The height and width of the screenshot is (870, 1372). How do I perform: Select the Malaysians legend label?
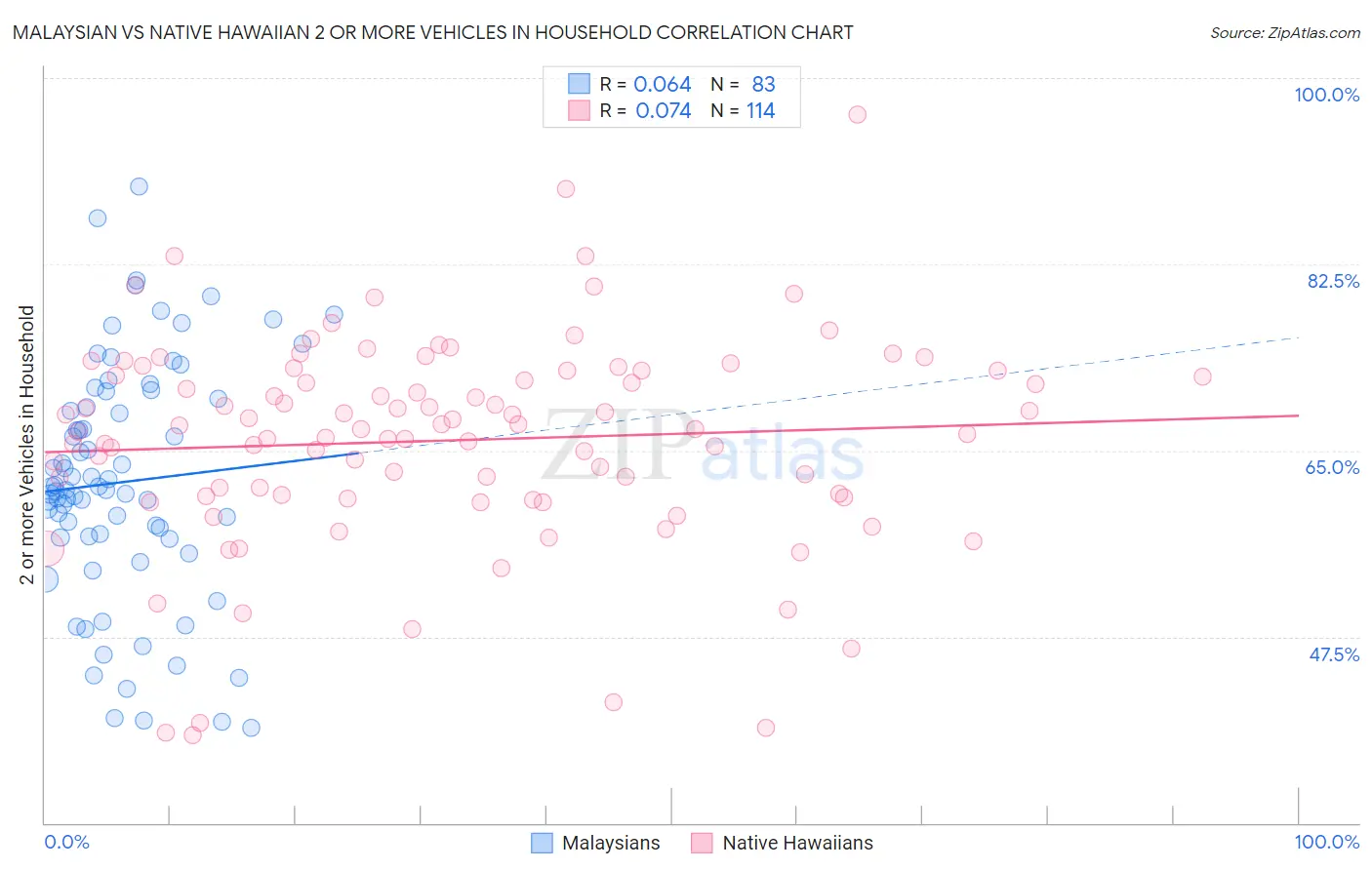pyautogui.click(x=611, y=843)
